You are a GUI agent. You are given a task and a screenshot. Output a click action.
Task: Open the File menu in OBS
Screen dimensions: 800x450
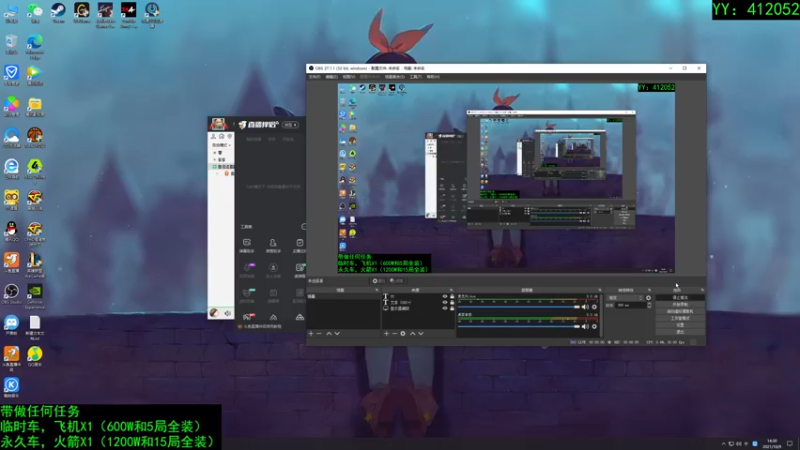pos(314,77)
